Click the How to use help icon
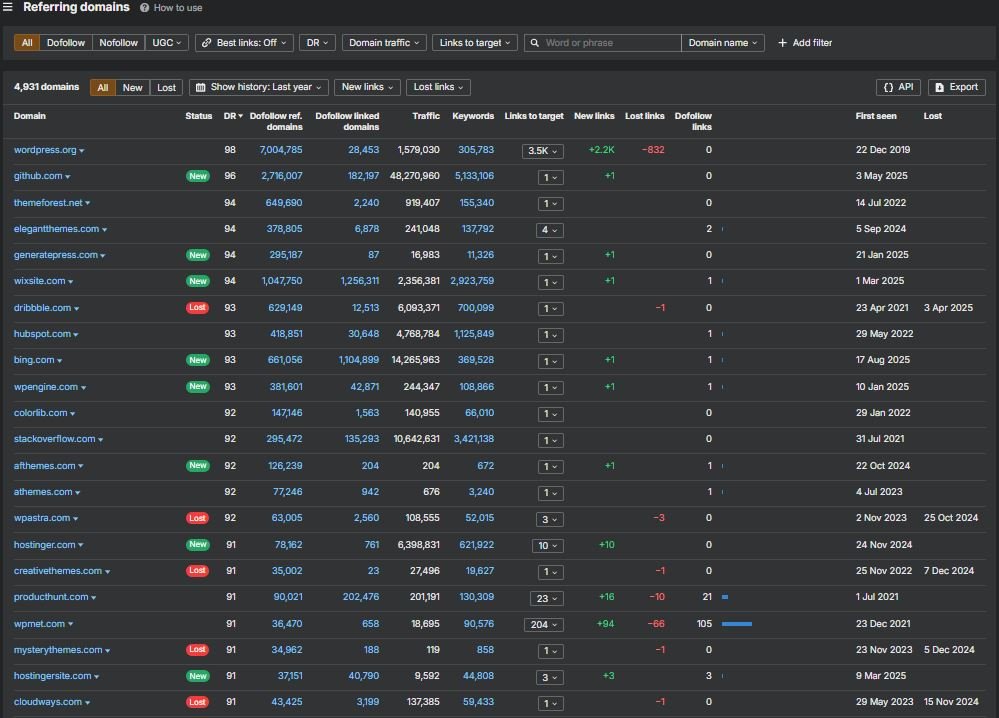 pos(145,8)
